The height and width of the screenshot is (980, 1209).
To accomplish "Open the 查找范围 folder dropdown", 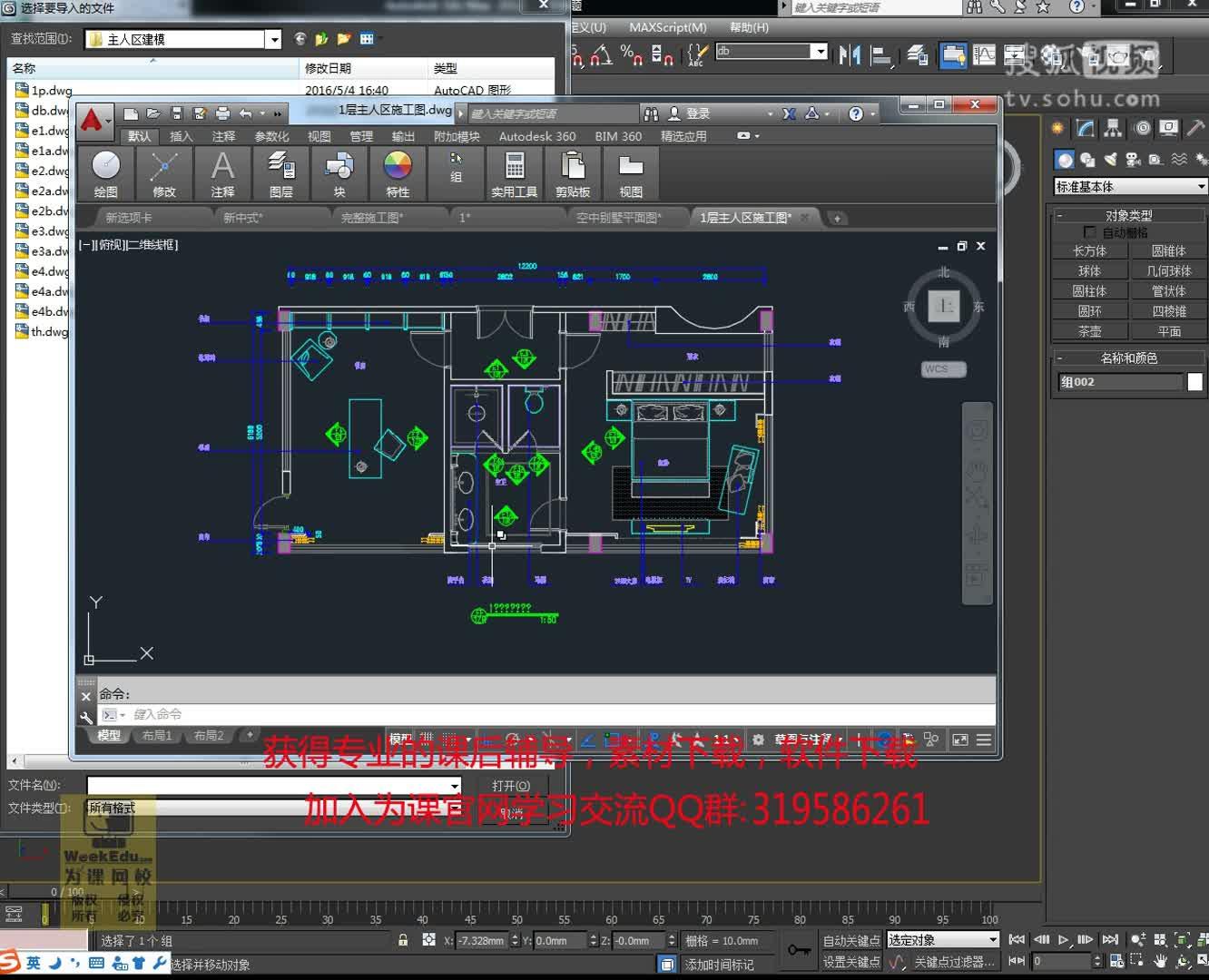I will click(x=273, y=39).
